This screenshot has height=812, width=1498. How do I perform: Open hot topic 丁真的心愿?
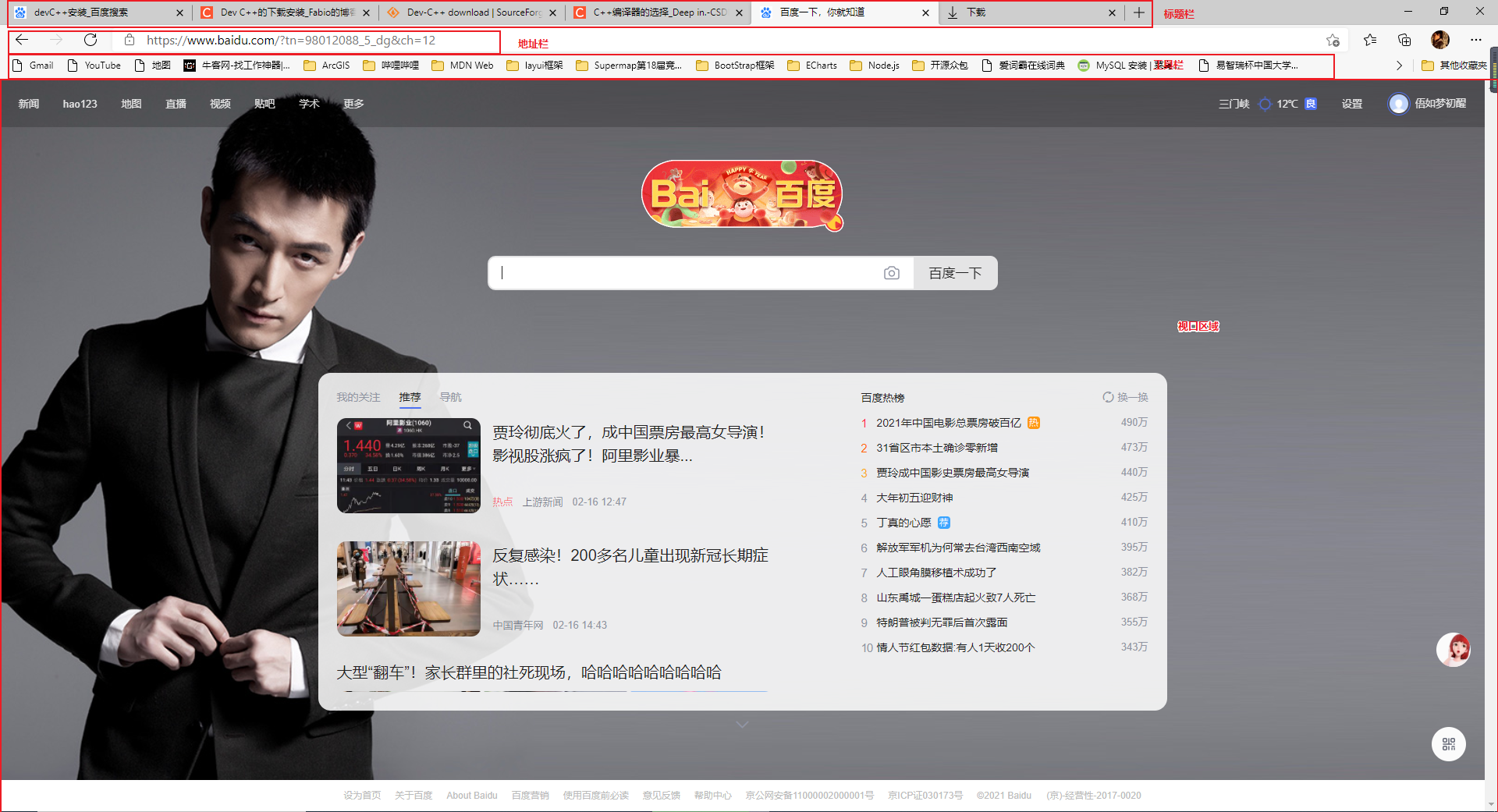903,523
